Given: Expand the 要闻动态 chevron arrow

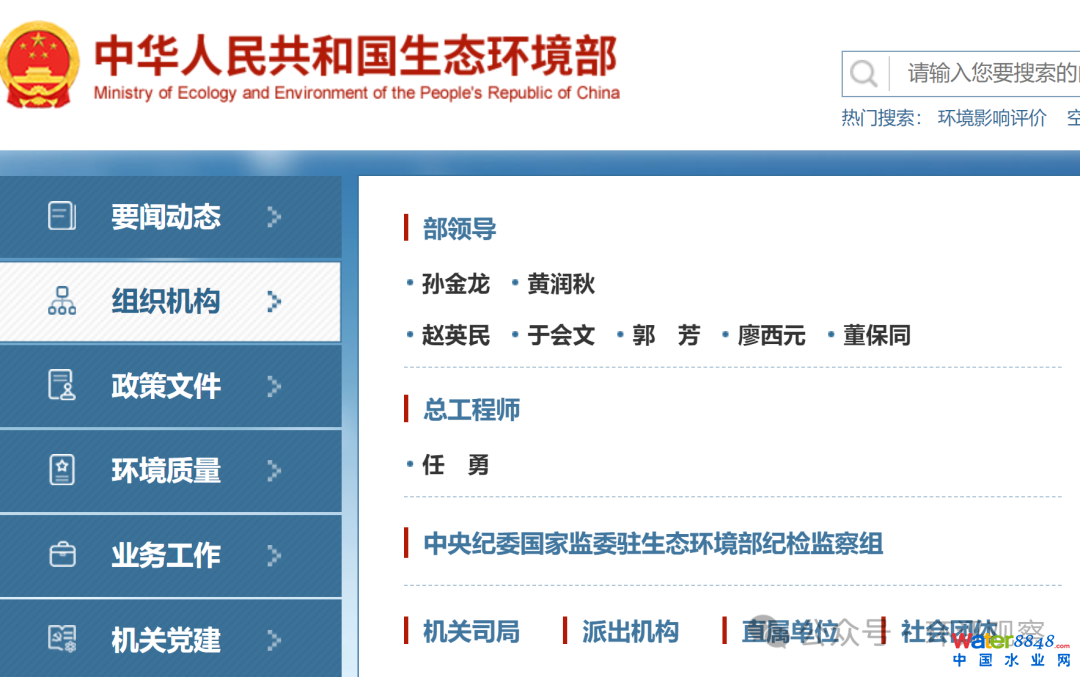Looking at the screenshot, I should coord(274,217).
